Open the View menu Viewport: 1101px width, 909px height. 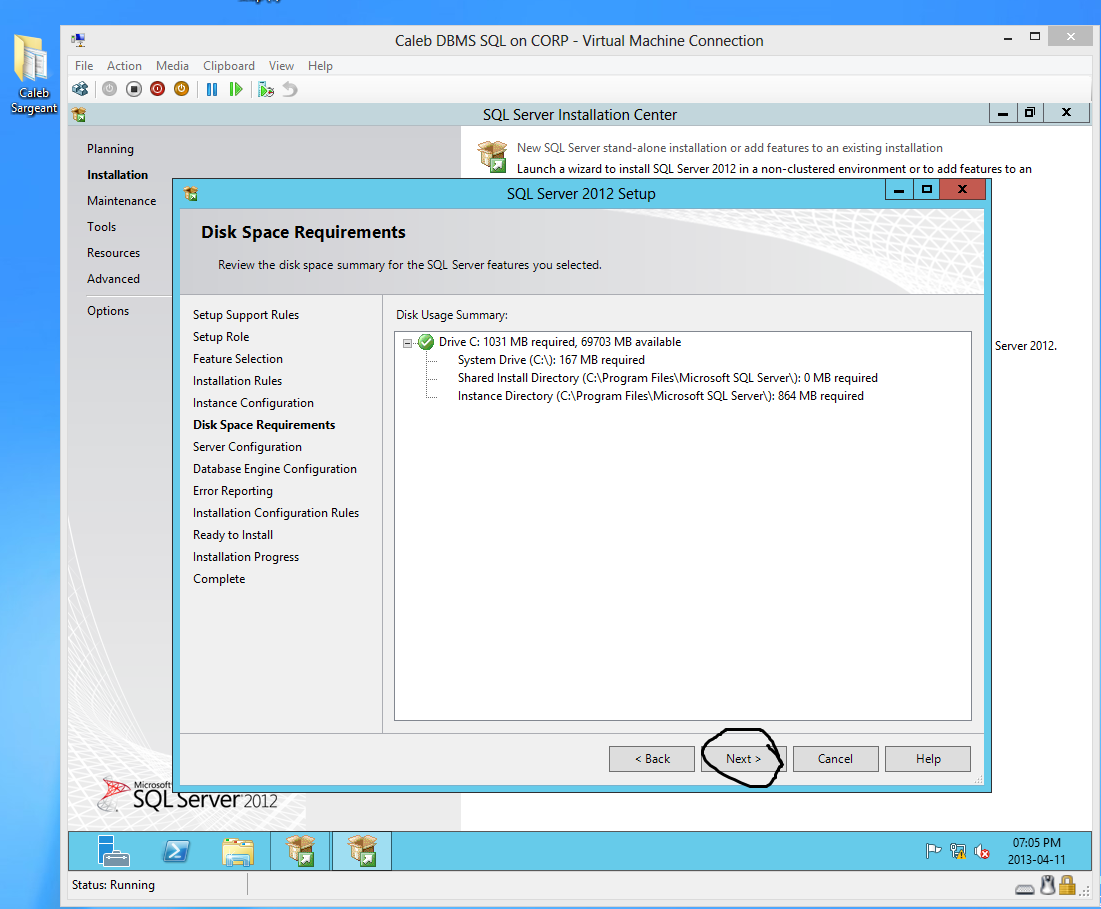(x=281, y=65)
